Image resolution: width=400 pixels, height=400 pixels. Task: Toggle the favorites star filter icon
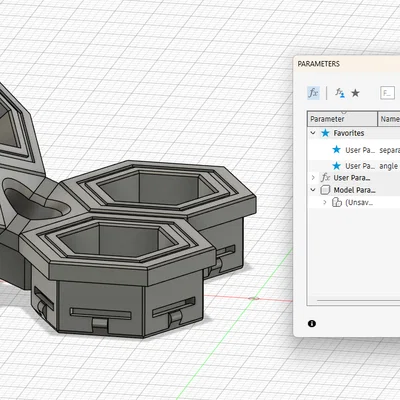[355, 93]
